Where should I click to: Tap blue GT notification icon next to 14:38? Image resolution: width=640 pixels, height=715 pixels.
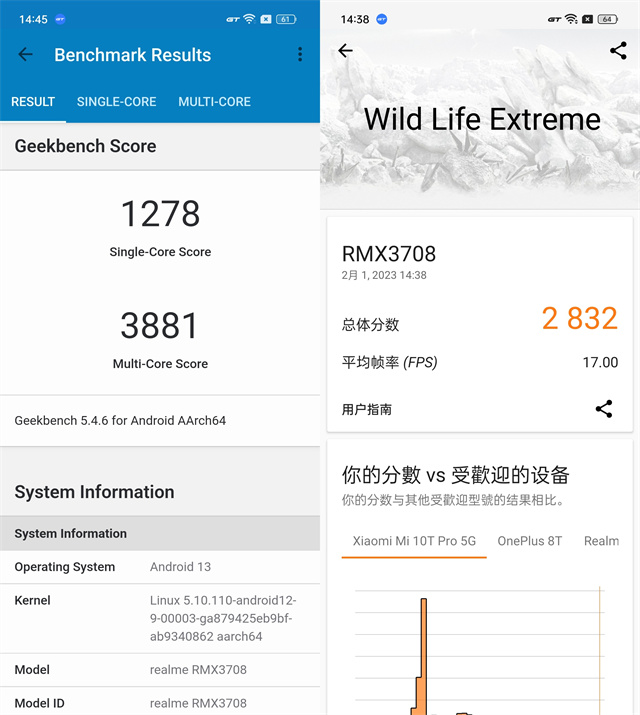[x=382, y=19]
